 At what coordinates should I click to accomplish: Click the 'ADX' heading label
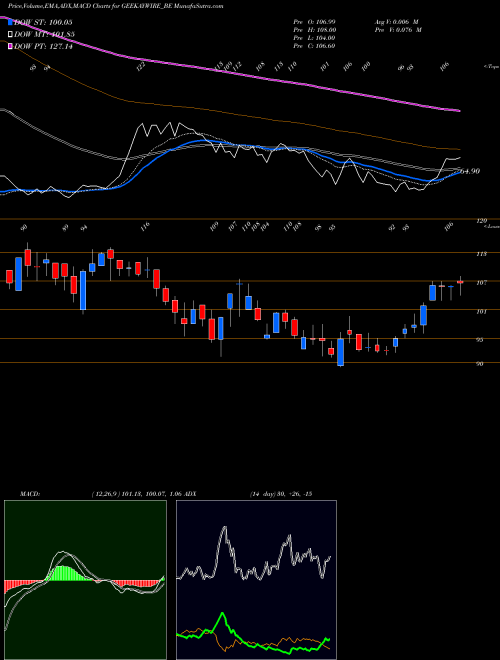coord(190,494)
